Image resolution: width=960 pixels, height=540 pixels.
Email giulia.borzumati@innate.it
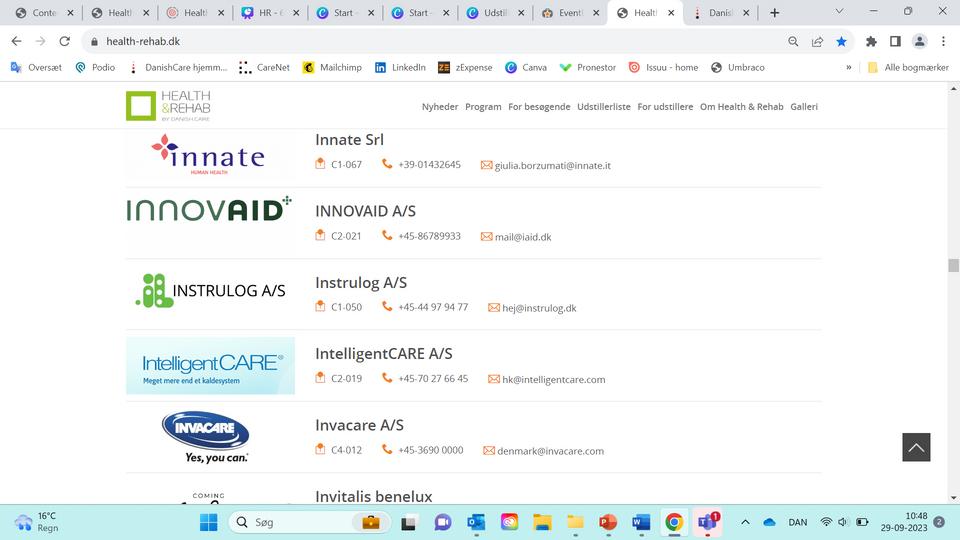(x=552, y=165)
